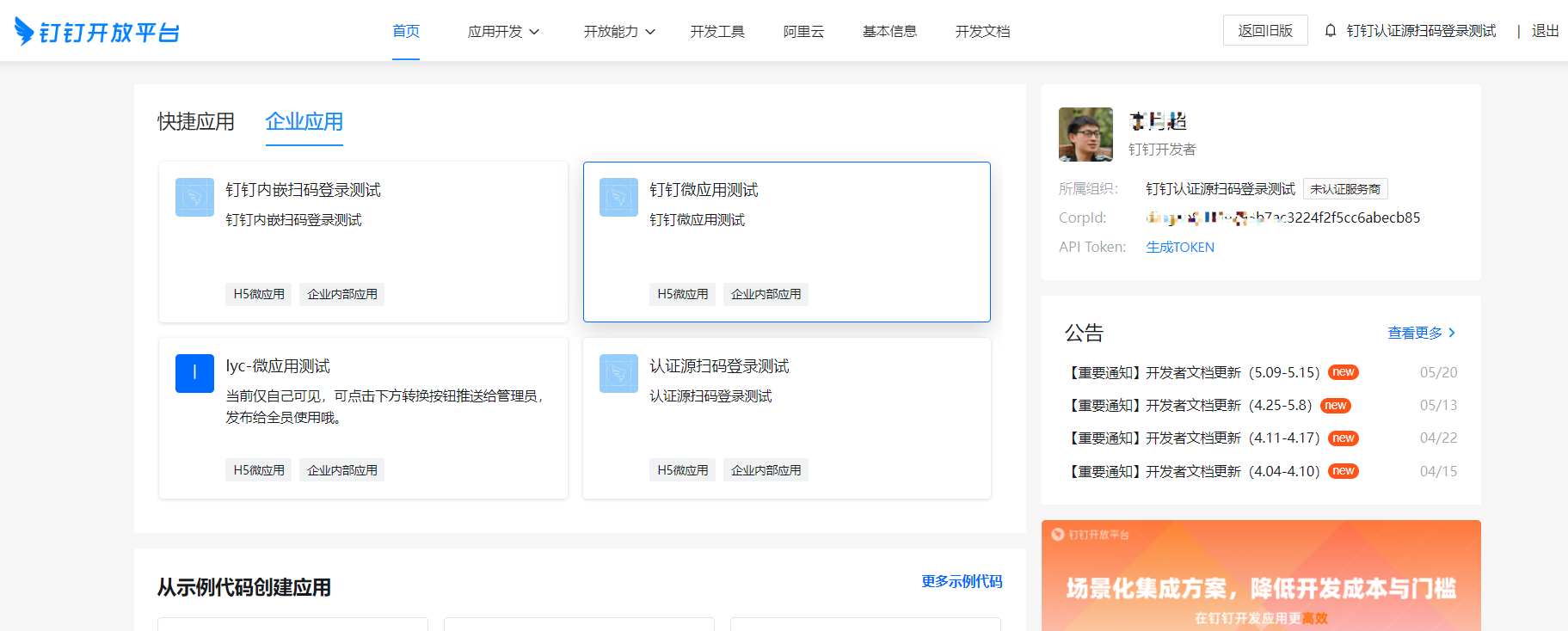Go to 开发文档 in the navigation
This screenshot has height=631, width=1568.
pos(982,32)
